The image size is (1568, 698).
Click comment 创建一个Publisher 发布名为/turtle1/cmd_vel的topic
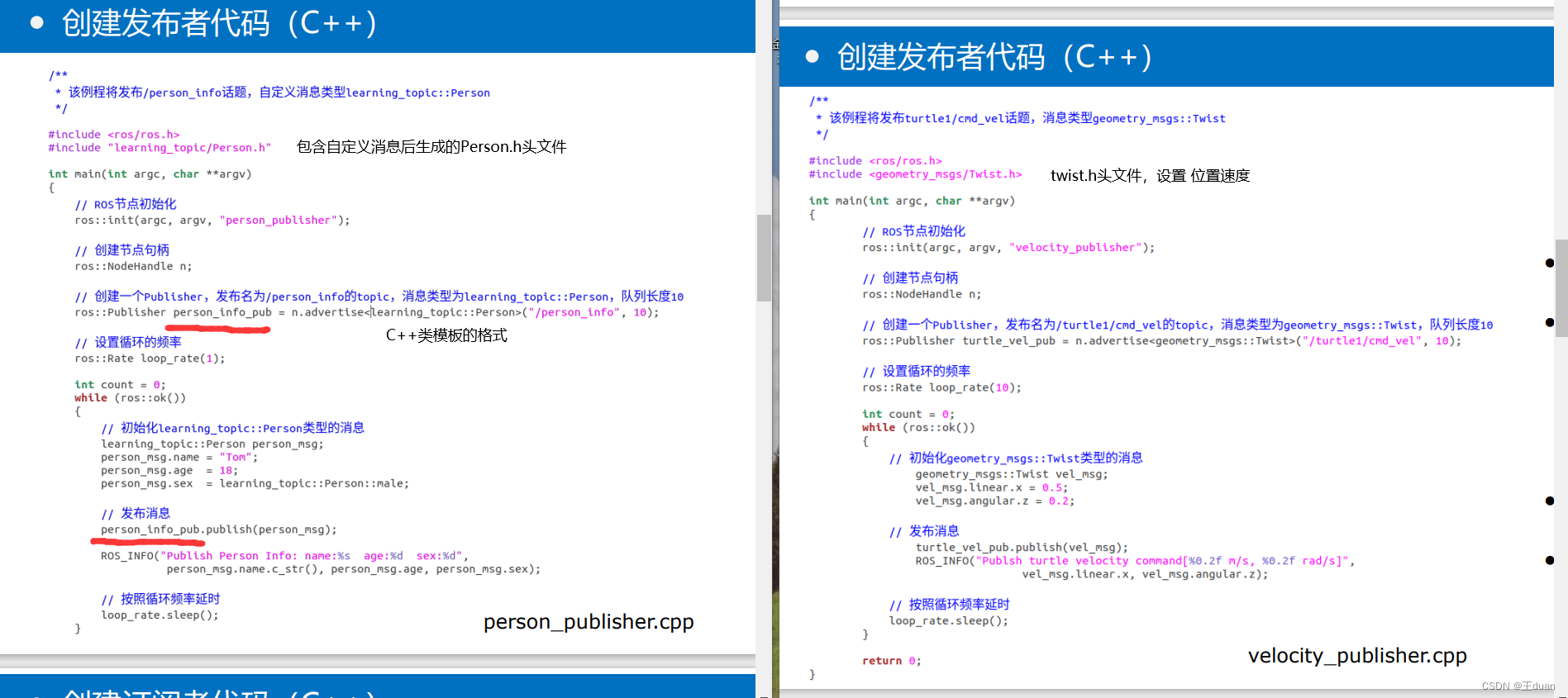1178,325
